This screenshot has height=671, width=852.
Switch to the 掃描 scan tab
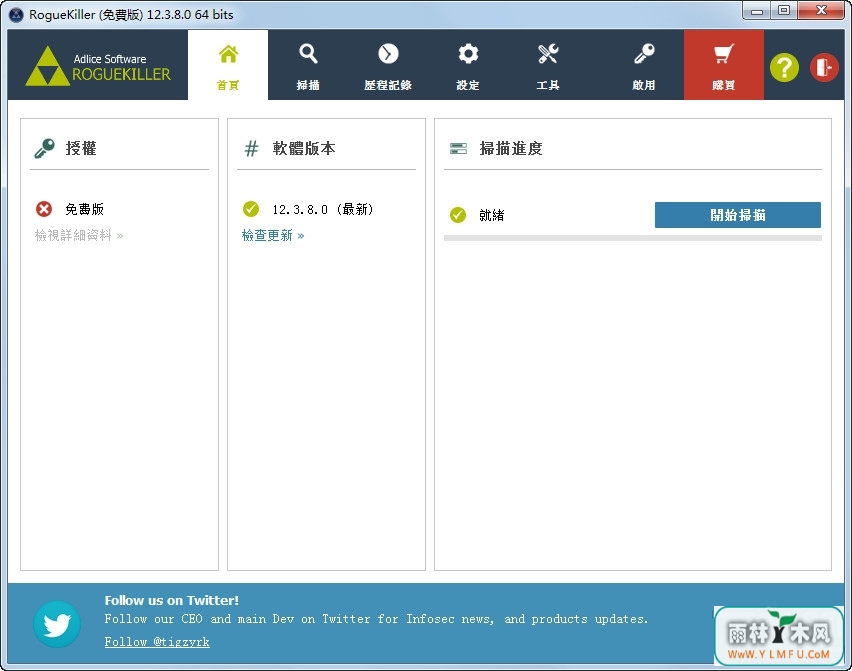click(x=308, y=65)
